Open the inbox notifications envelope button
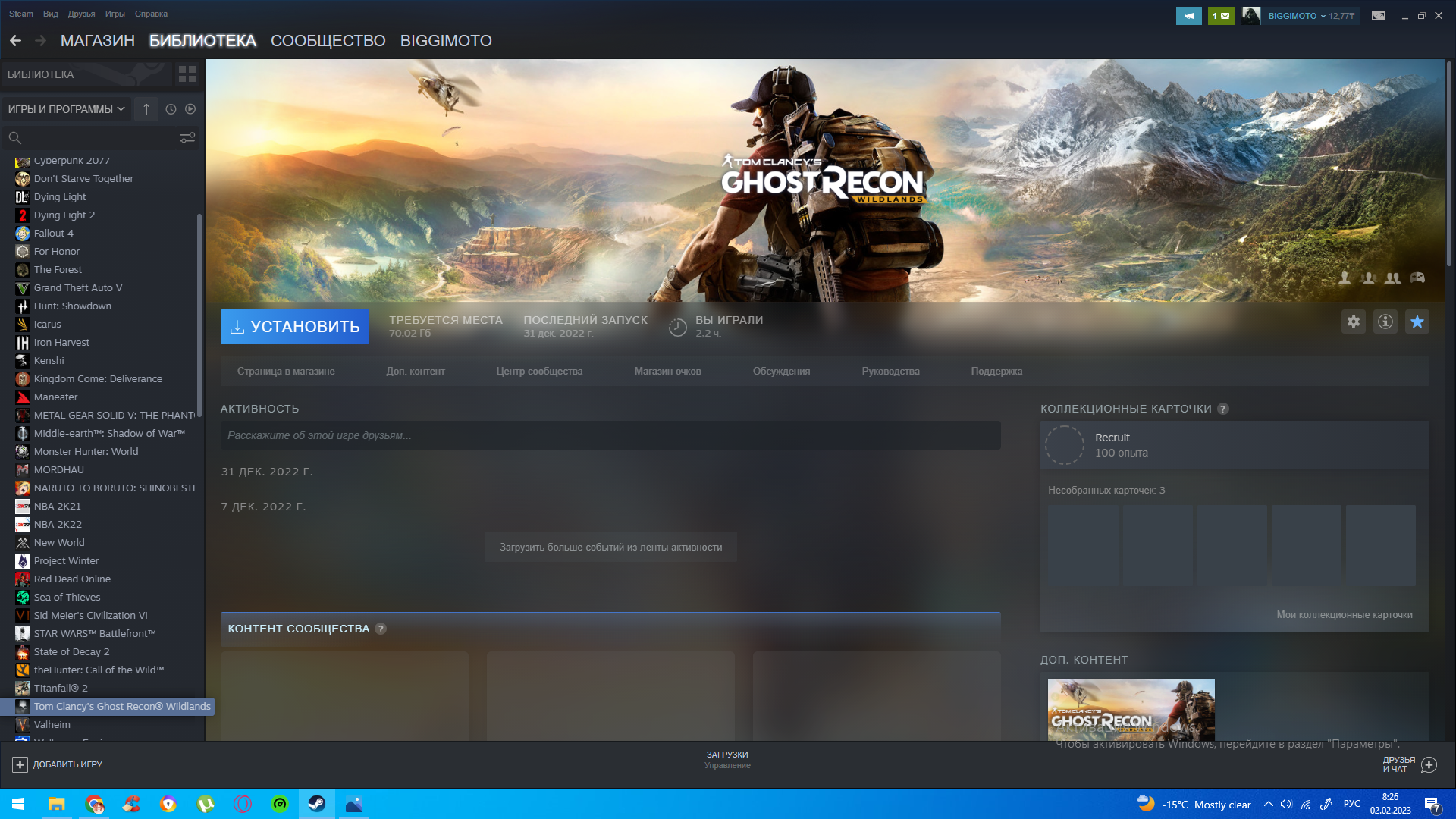The height and width of the screenshot is (819, 1456). pyautogui.click(x=1221, y=16)
